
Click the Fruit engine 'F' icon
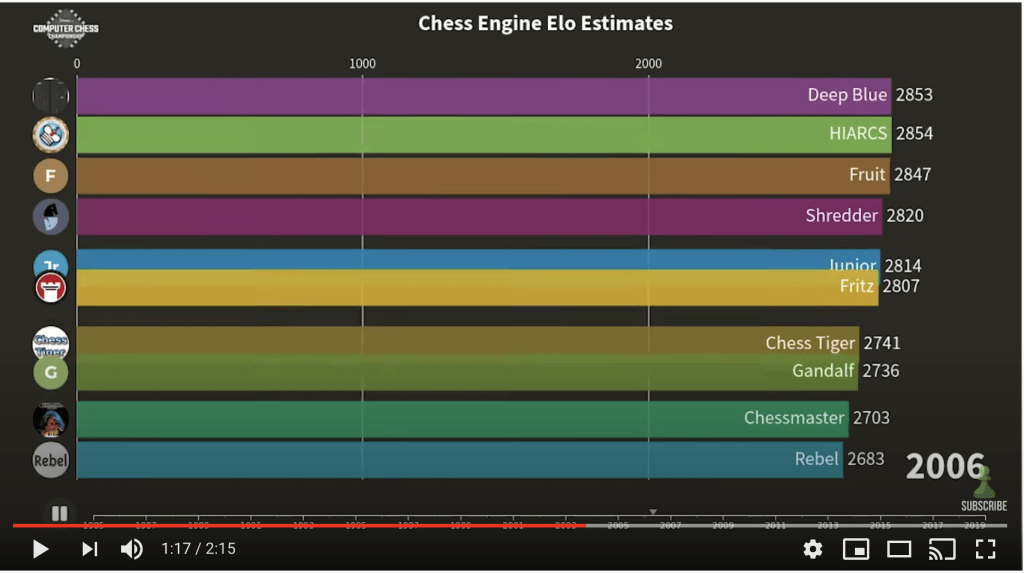click(51, 176)
